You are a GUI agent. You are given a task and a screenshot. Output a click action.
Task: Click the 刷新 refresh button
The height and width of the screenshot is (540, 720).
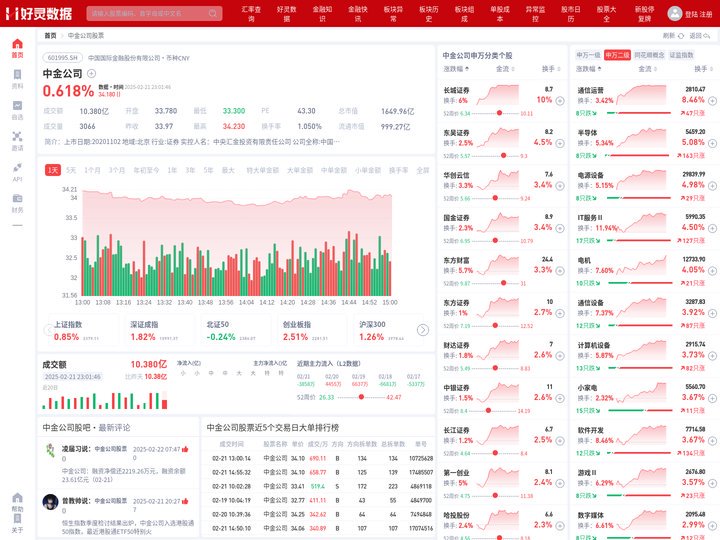click(x=673, y=36)
